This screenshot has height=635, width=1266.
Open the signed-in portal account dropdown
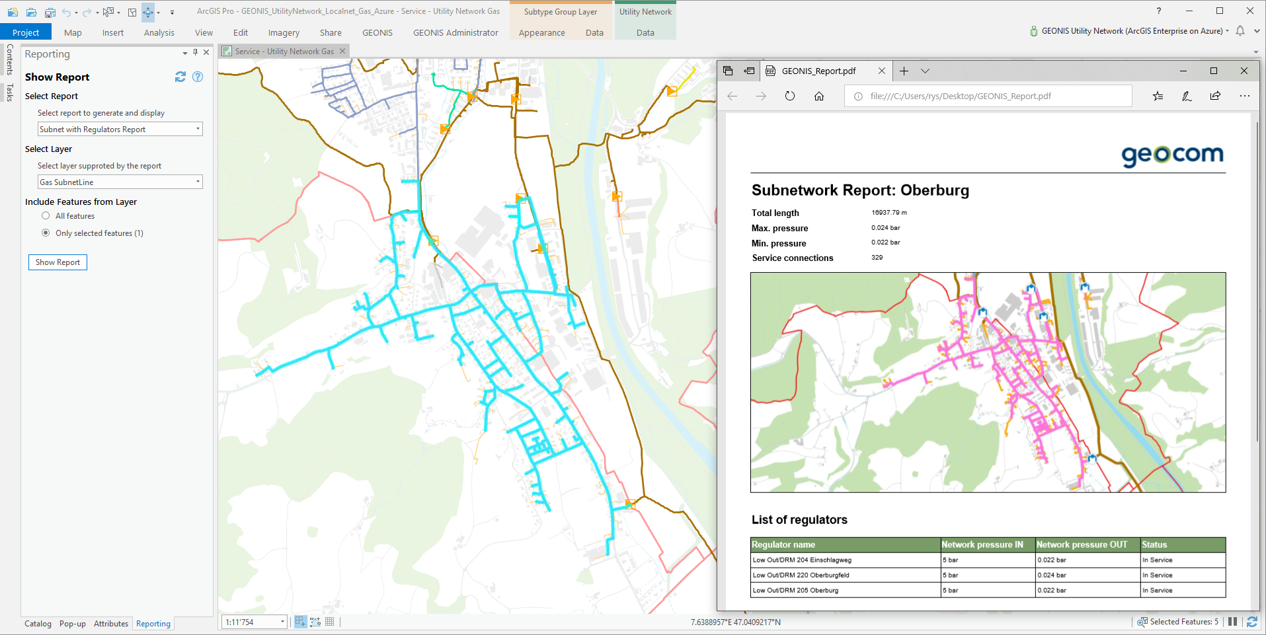point(1130,31)
